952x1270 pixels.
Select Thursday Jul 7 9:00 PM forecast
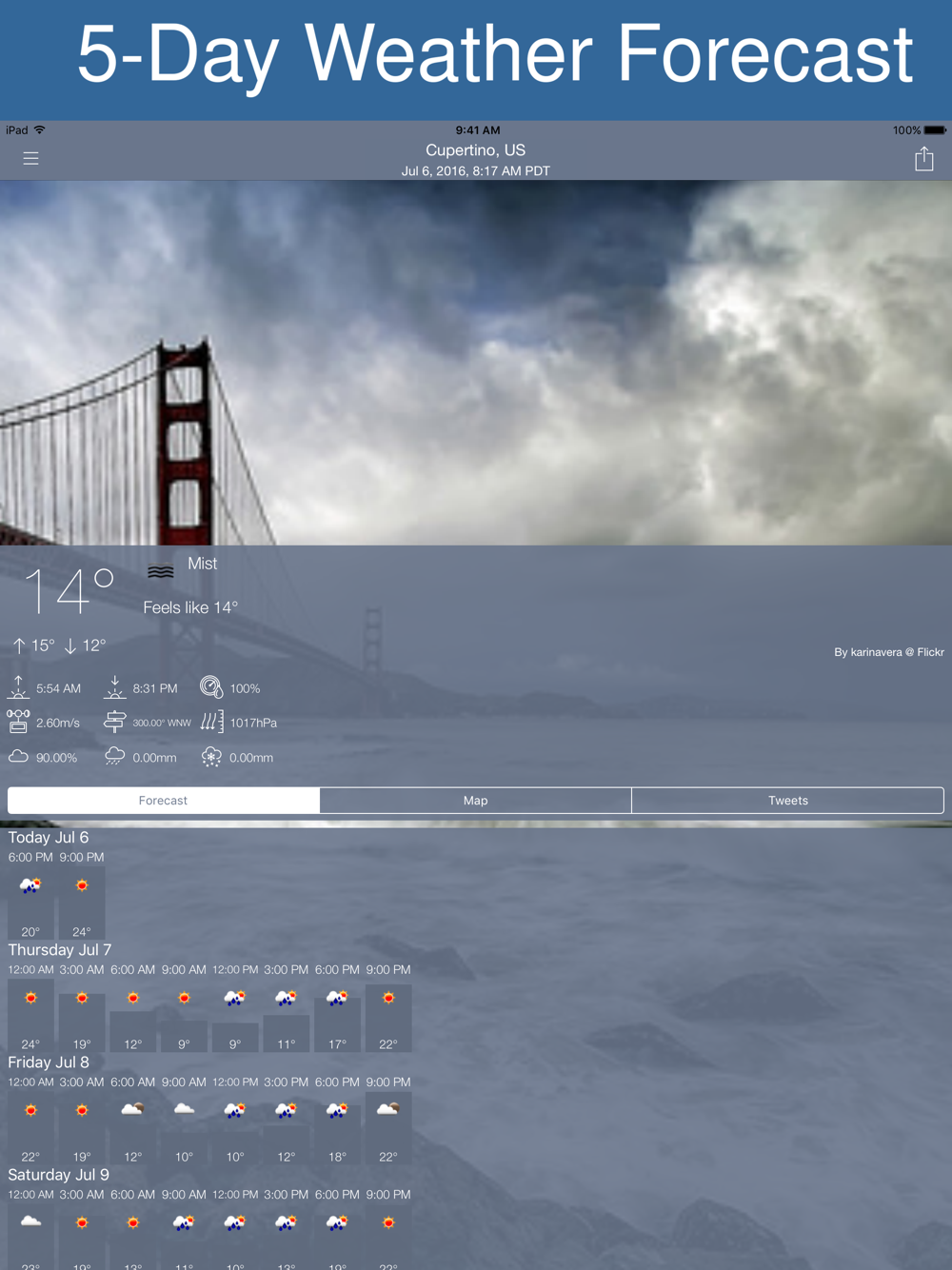[388, 999]
